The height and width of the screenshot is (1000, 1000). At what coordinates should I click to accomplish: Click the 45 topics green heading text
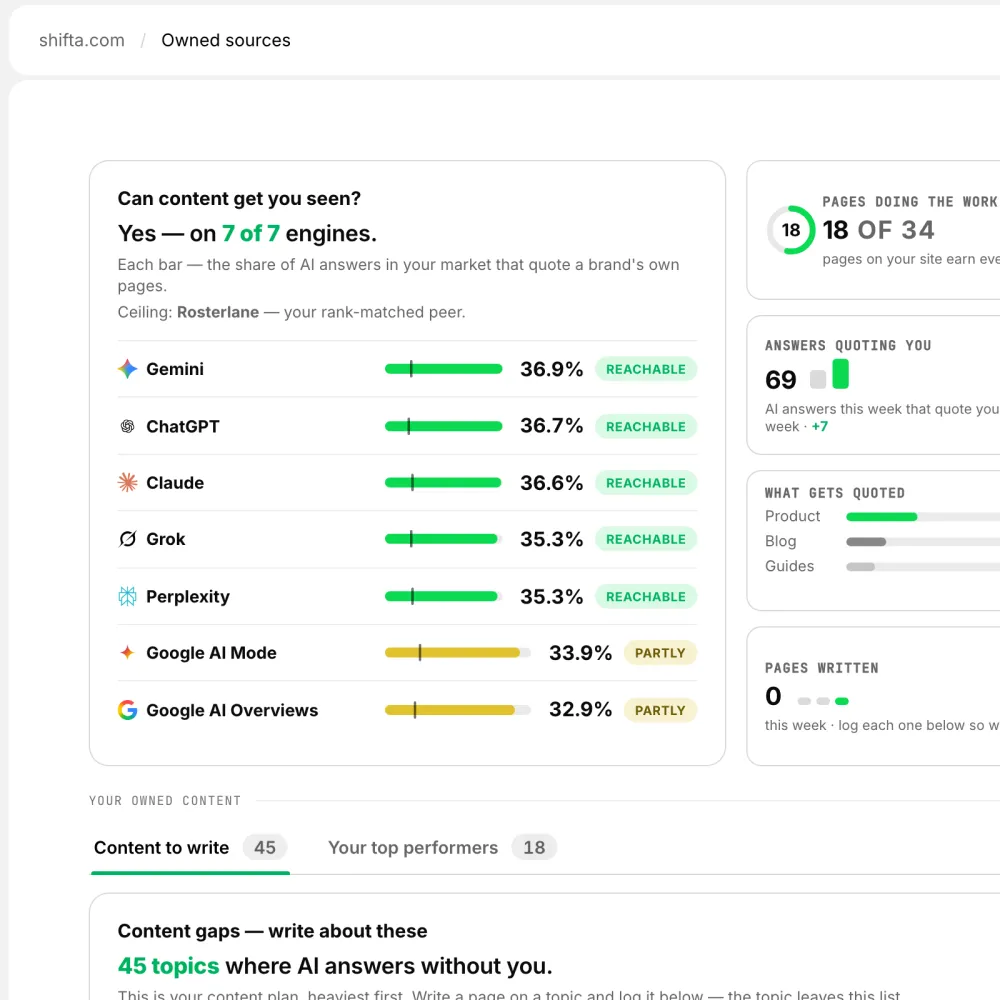point(168,966)
